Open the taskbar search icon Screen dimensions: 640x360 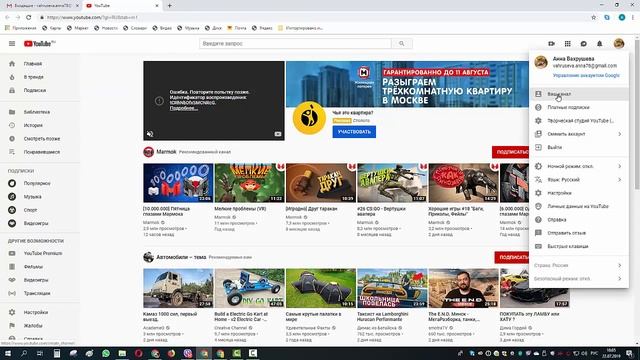24,353
